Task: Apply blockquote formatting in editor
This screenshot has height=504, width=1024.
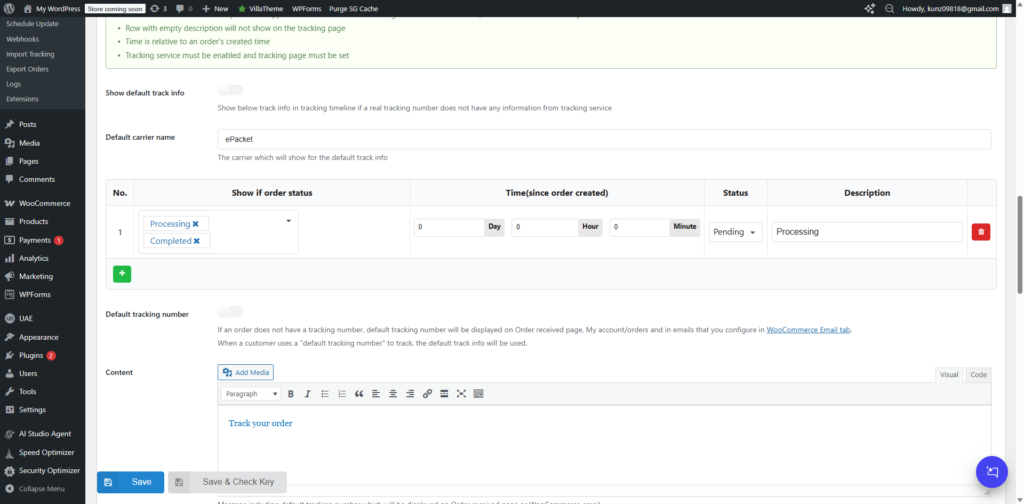Action: pyautogui.click(x=359, y=394)
